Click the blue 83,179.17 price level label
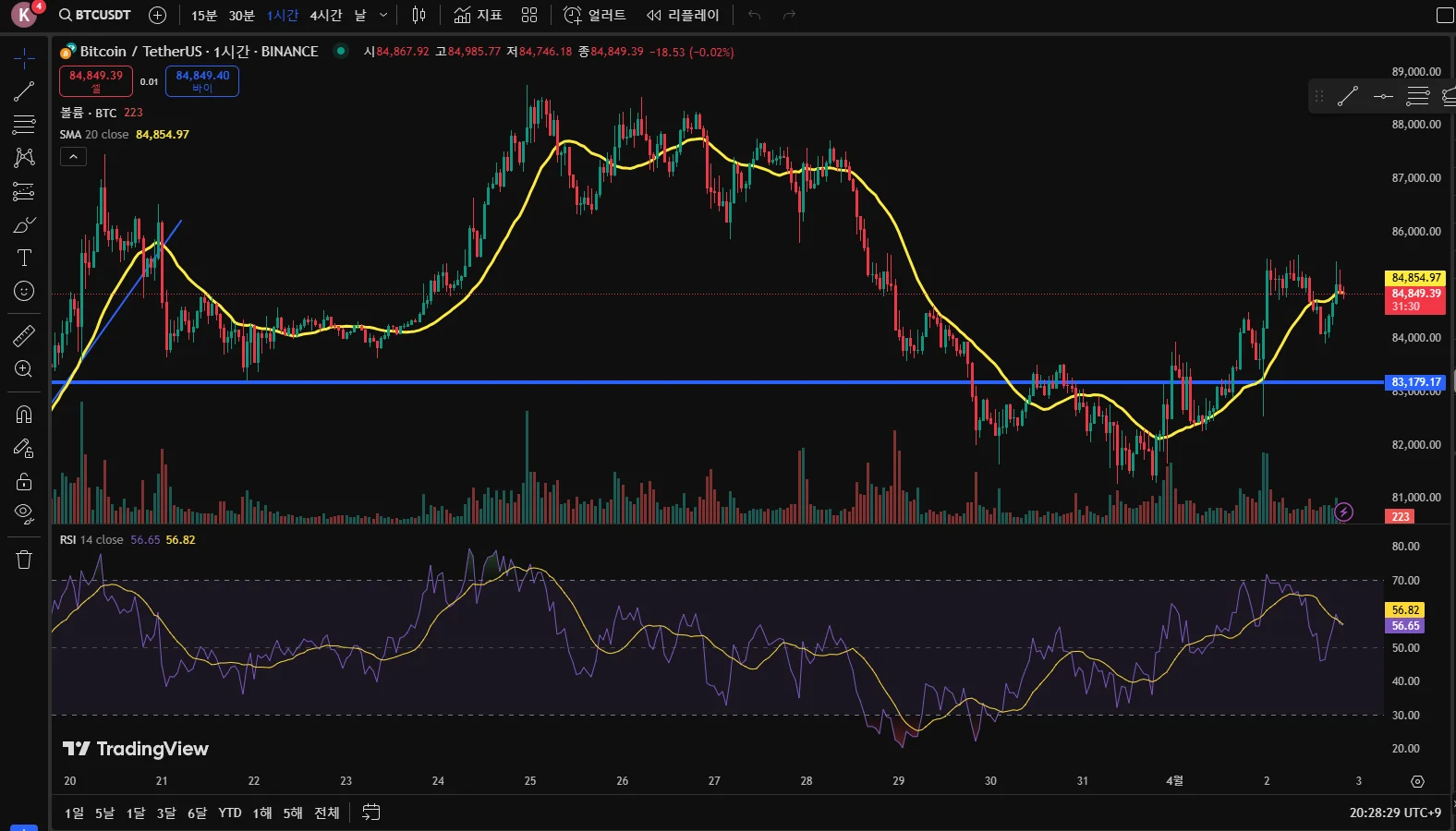This screenshot has width=1456, height=831. (x=1415, y=382)
